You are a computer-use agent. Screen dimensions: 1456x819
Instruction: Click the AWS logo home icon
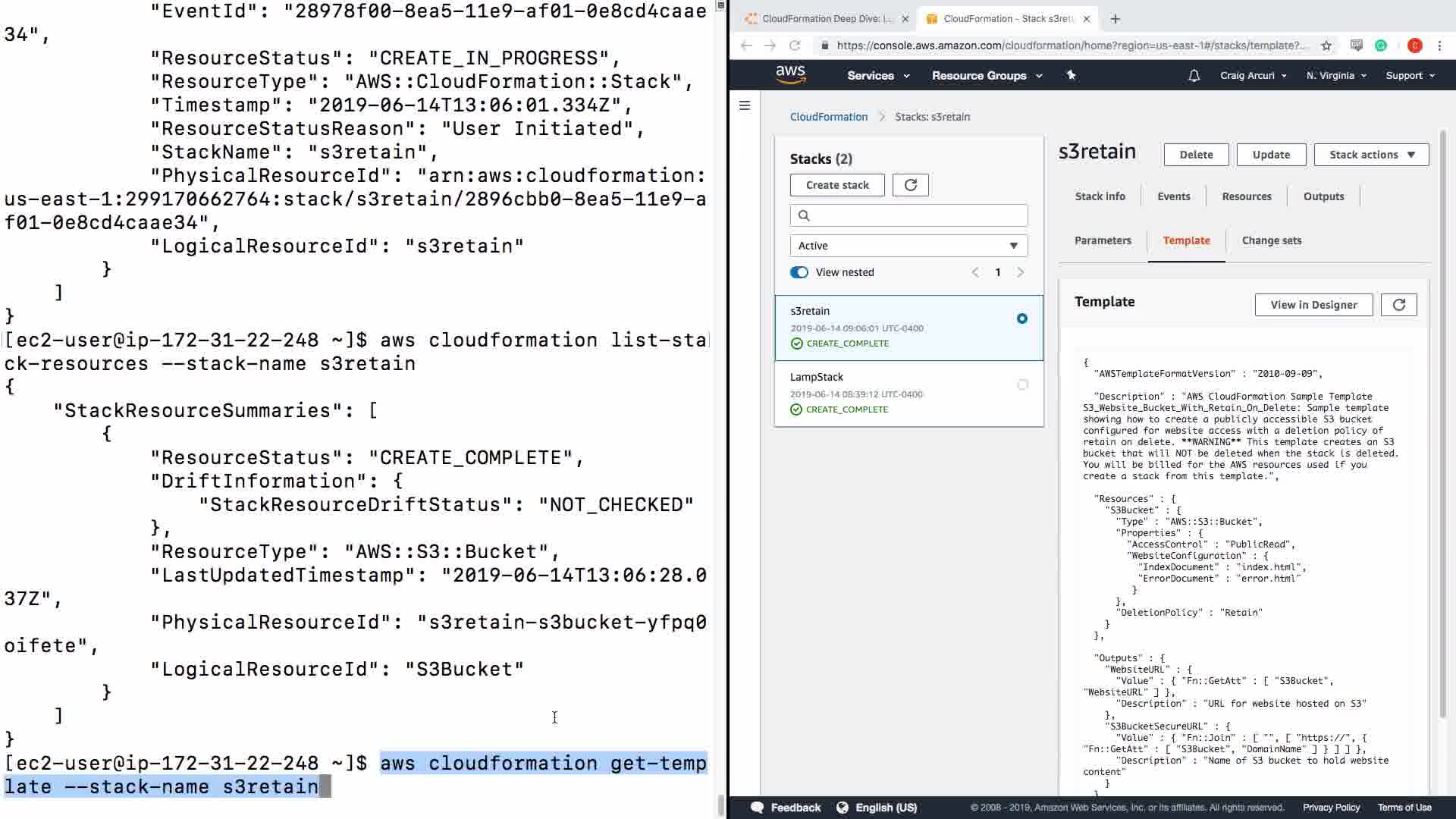point(790,74)
